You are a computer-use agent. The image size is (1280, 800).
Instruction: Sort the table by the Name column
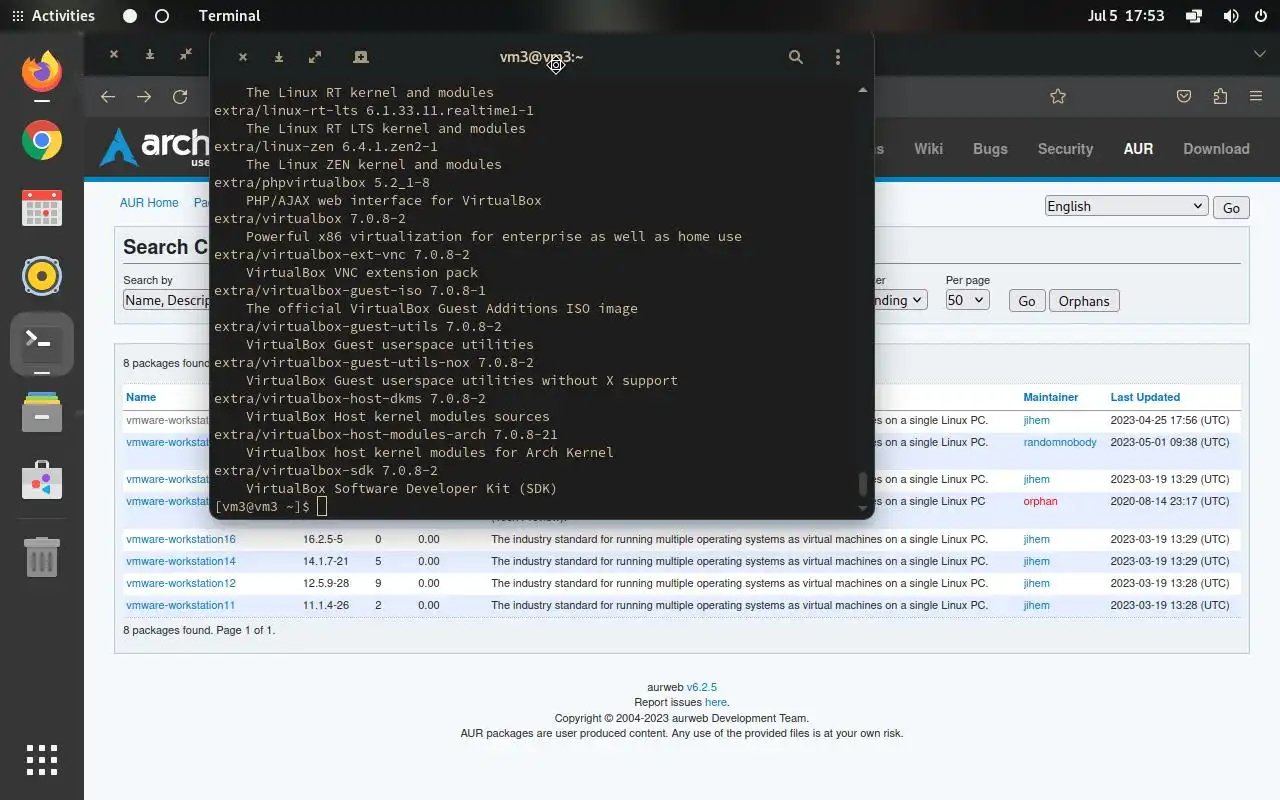click(x=141, y=397)
